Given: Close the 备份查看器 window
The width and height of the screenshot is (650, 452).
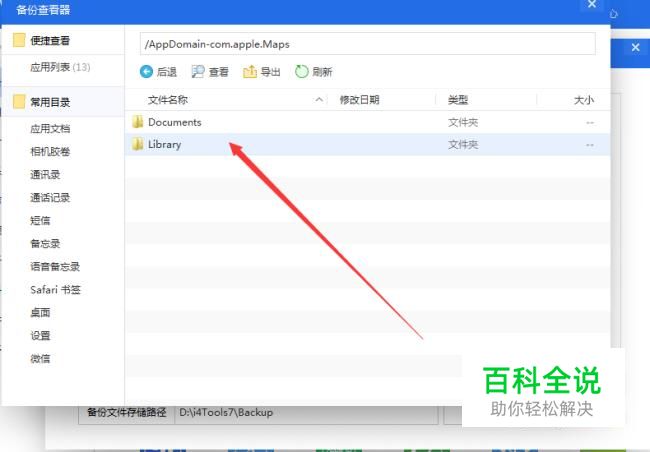Looking at the screenshot, I should click(592, 4).
